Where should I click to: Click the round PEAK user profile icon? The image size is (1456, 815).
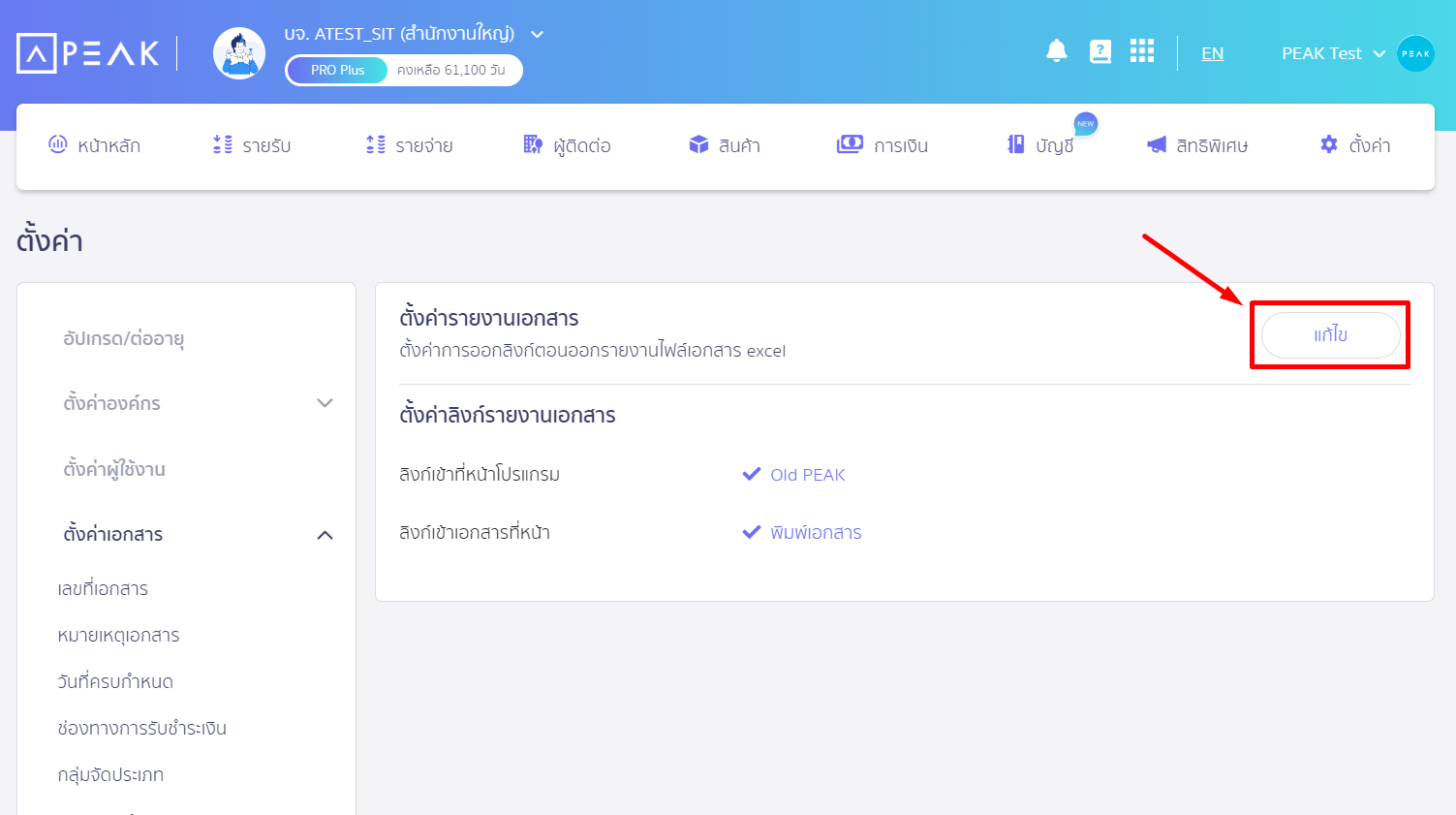click(1415, 53)
